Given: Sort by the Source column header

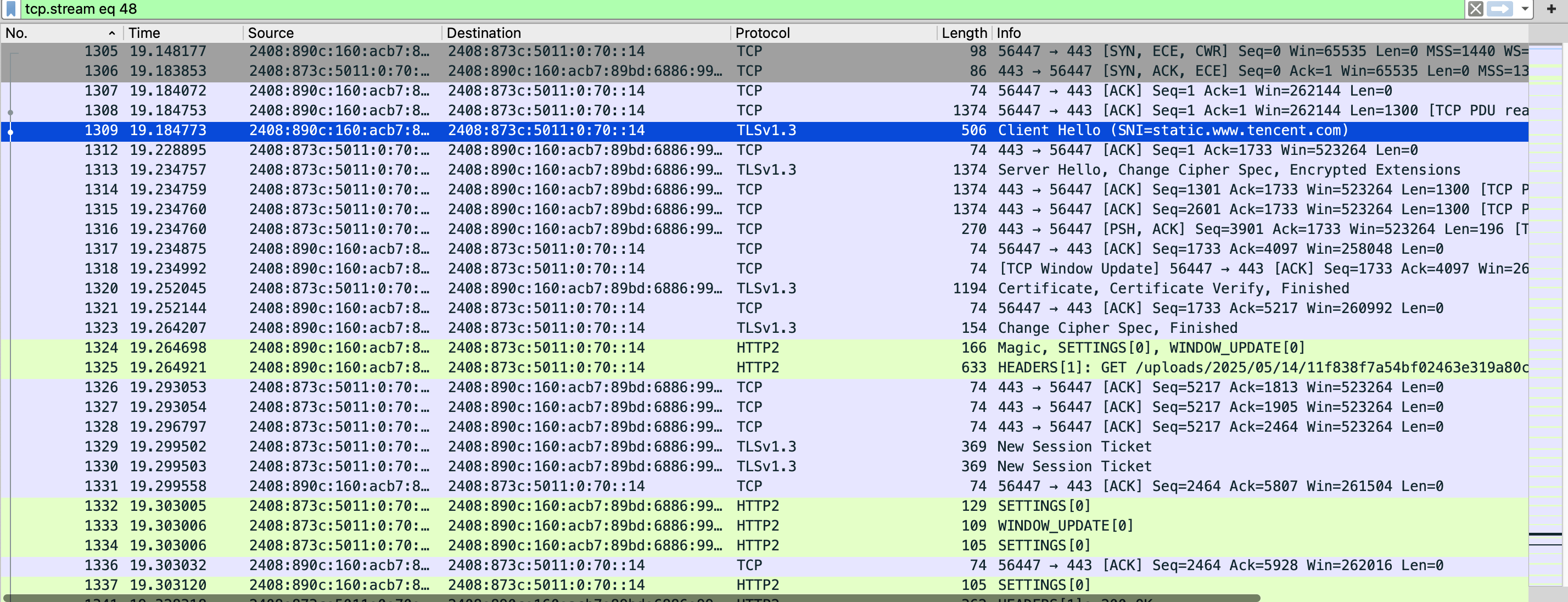Looking at the screenshot, I should pos(343,33).
